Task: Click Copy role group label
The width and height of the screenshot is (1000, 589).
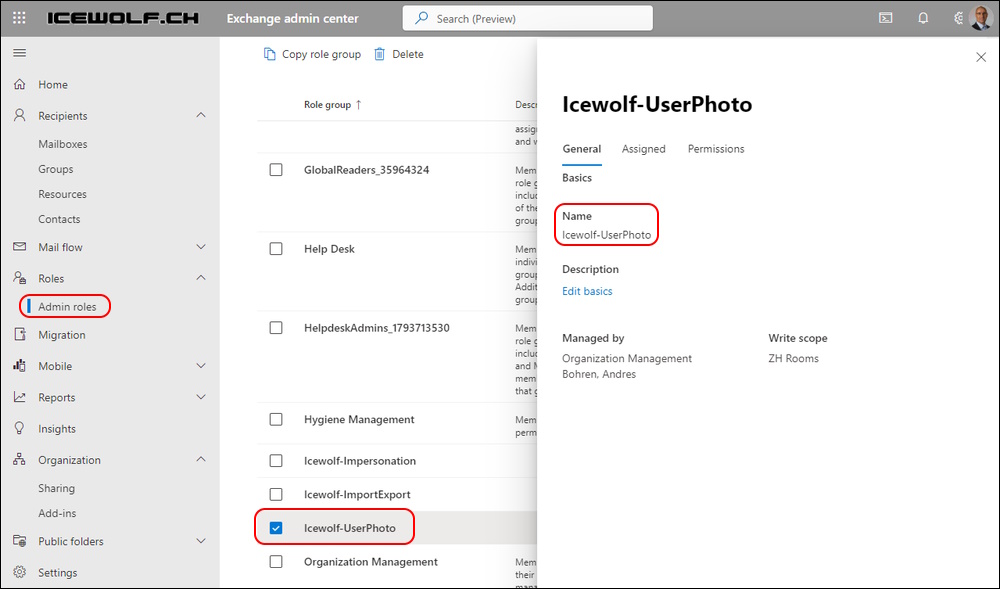Action: tap(321, 54)
